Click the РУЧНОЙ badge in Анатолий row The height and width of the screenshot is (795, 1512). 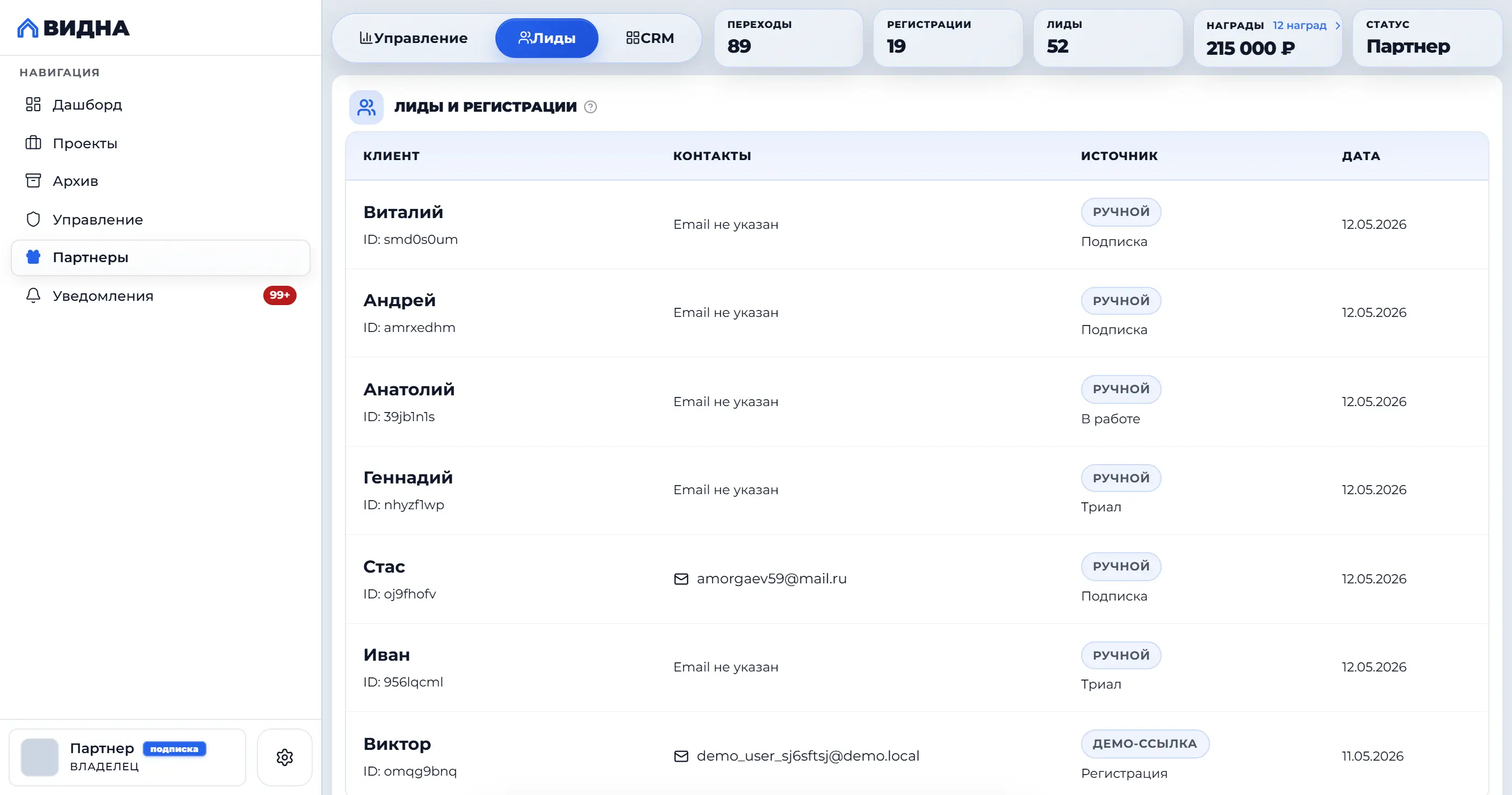(x=1121, y=389)
